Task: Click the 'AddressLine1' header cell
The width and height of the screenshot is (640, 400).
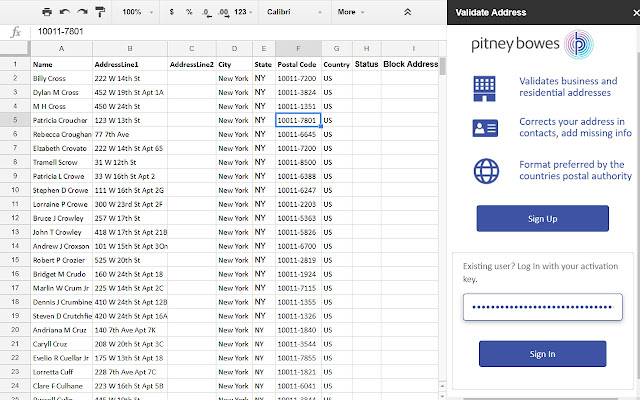Action: point(130,64)
